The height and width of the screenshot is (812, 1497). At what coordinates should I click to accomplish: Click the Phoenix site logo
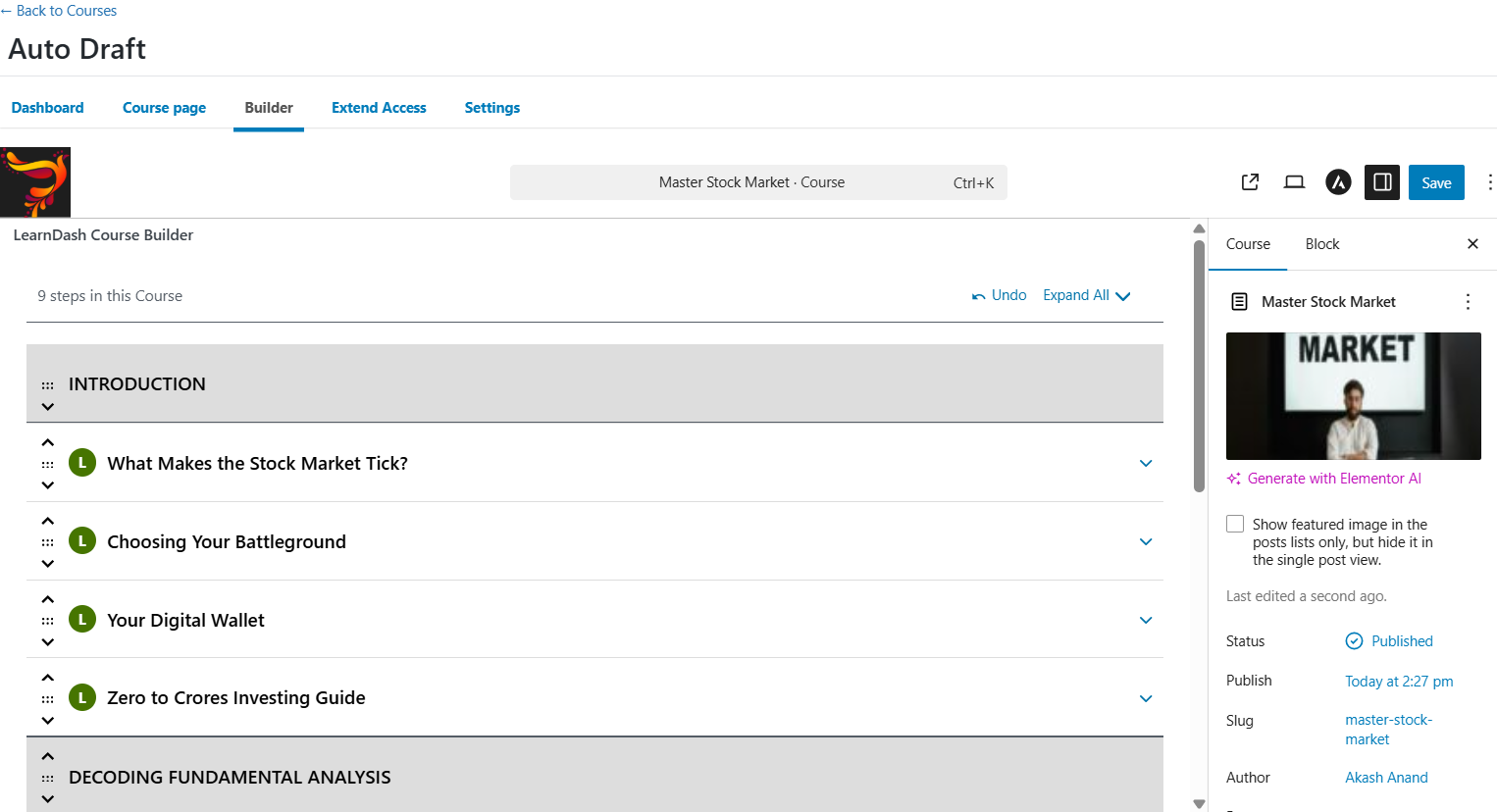tap(35, 181)
